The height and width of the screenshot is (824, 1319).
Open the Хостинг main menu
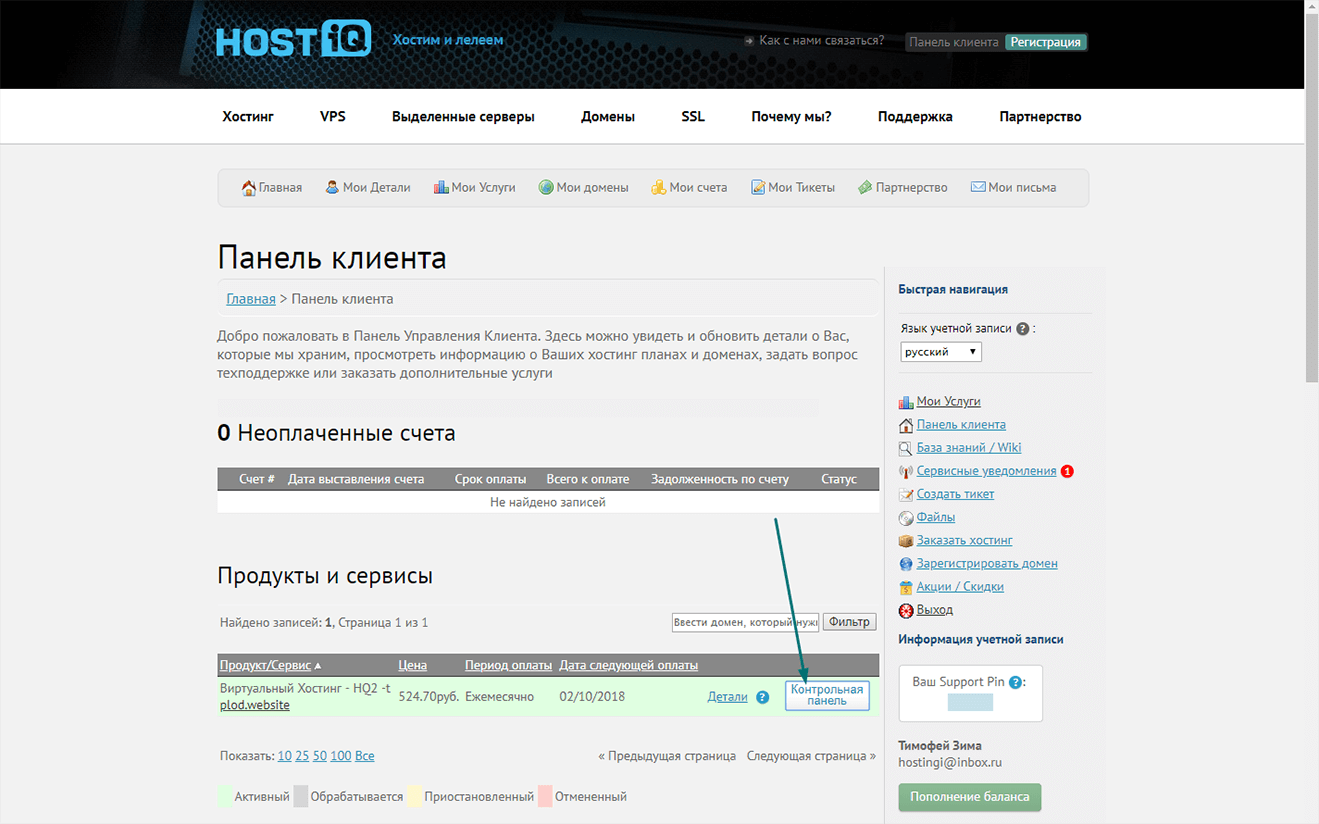(248, 116)
